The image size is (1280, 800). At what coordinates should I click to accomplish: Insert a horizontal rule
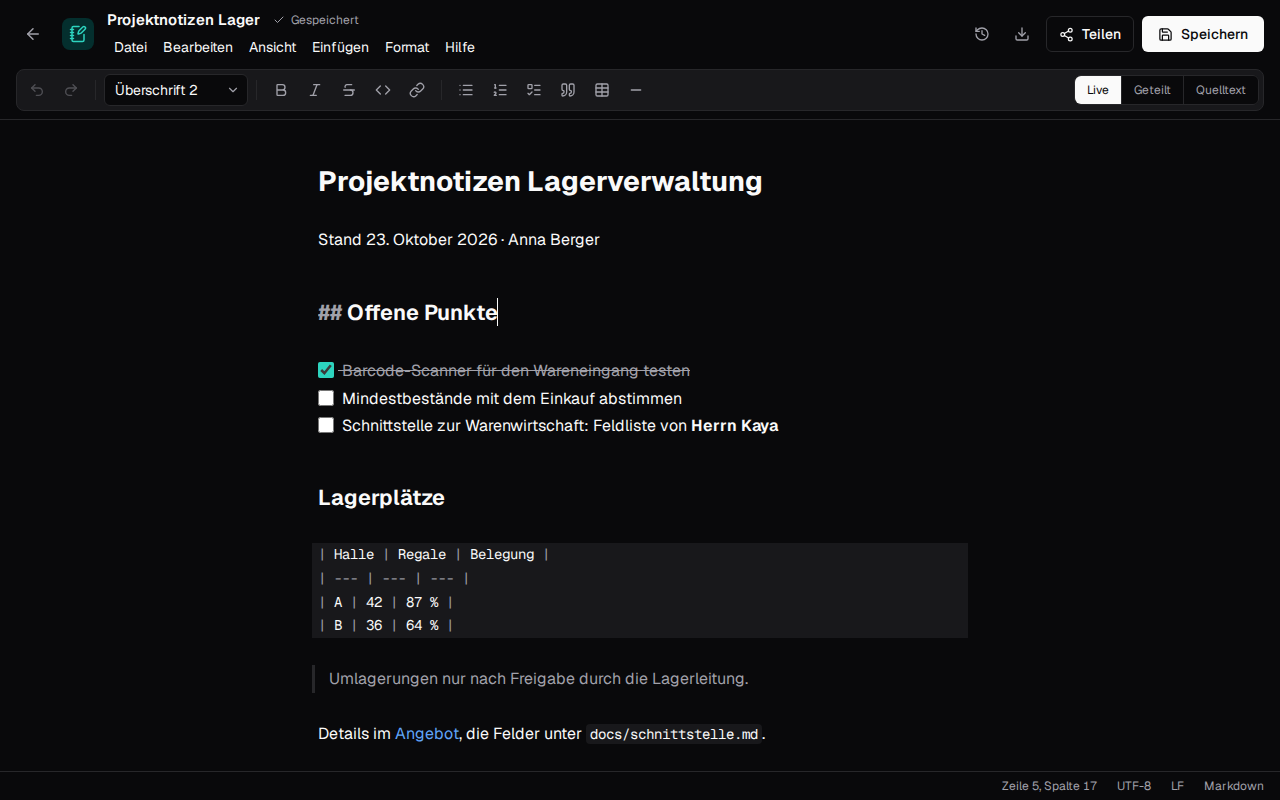[636, 90]
